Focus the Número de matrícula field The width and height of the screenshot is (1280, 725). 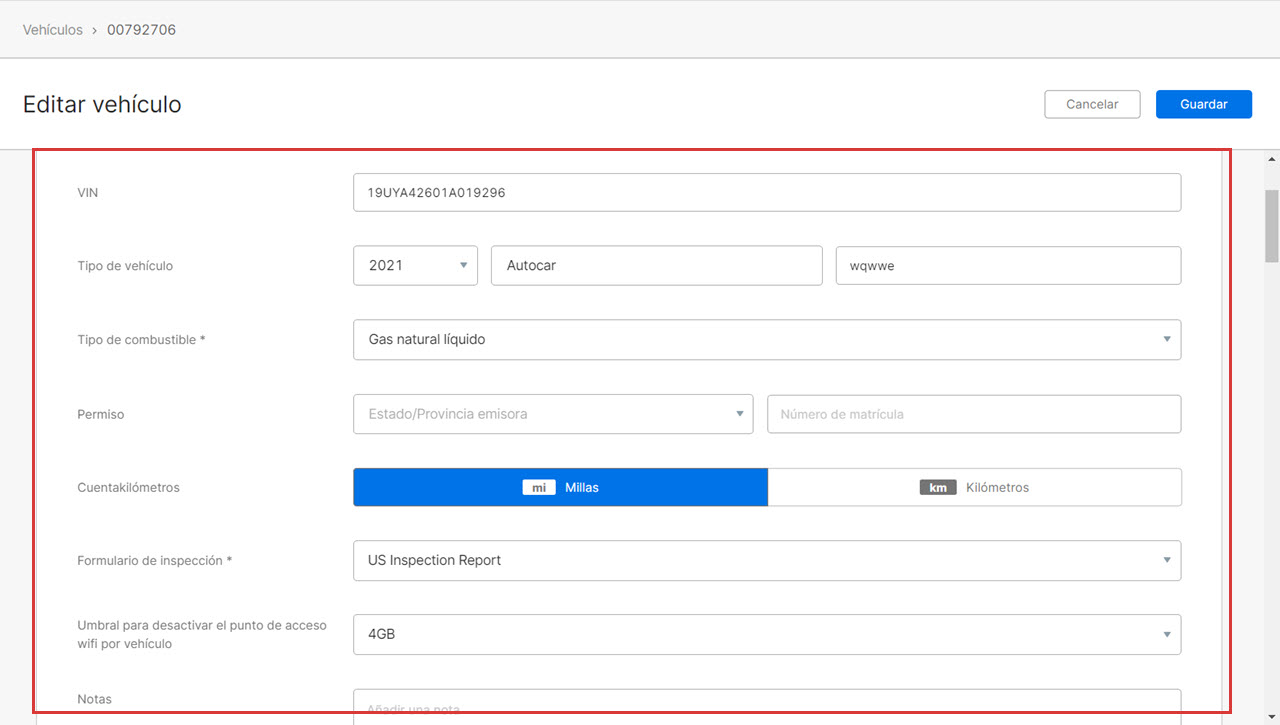(974, 414)
